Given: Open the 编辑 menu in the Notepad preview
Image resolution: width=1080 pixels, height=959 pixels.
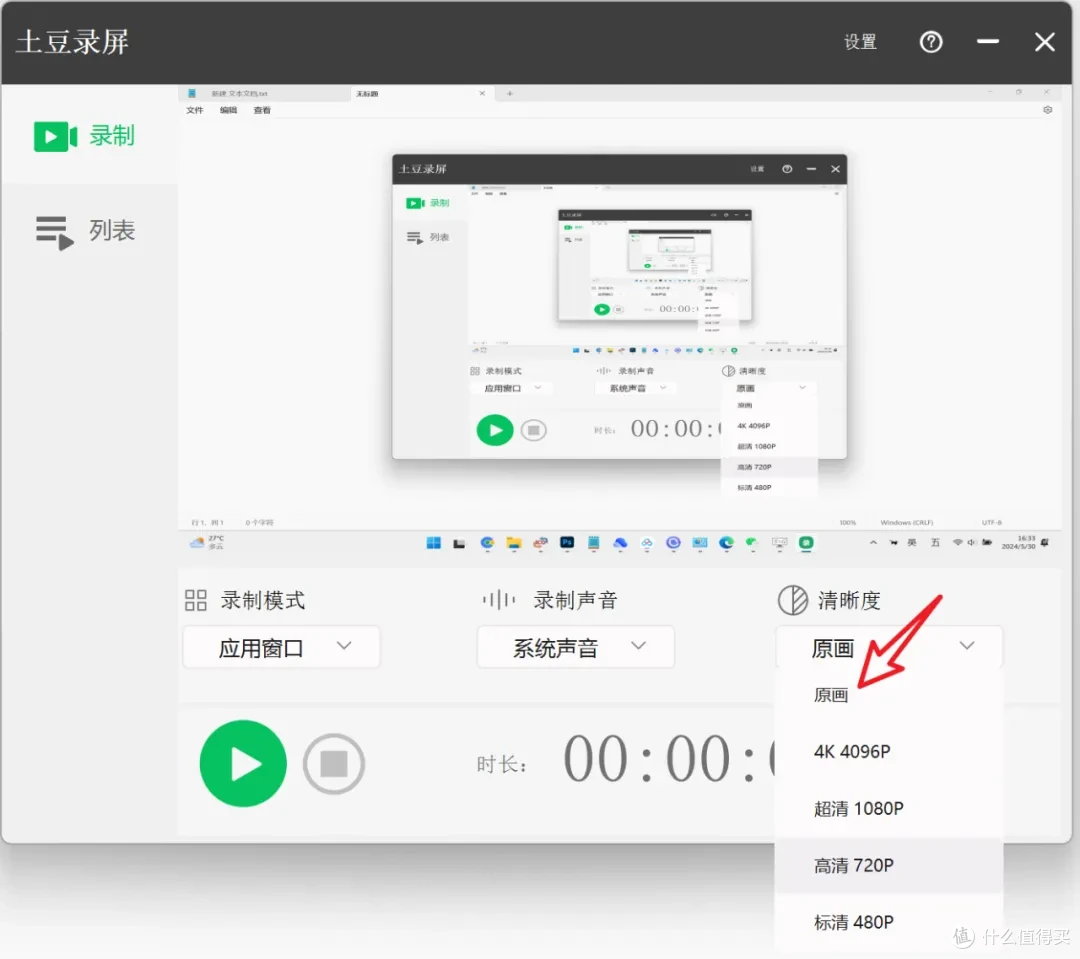Looking at the screenshot, I should 228,110.
